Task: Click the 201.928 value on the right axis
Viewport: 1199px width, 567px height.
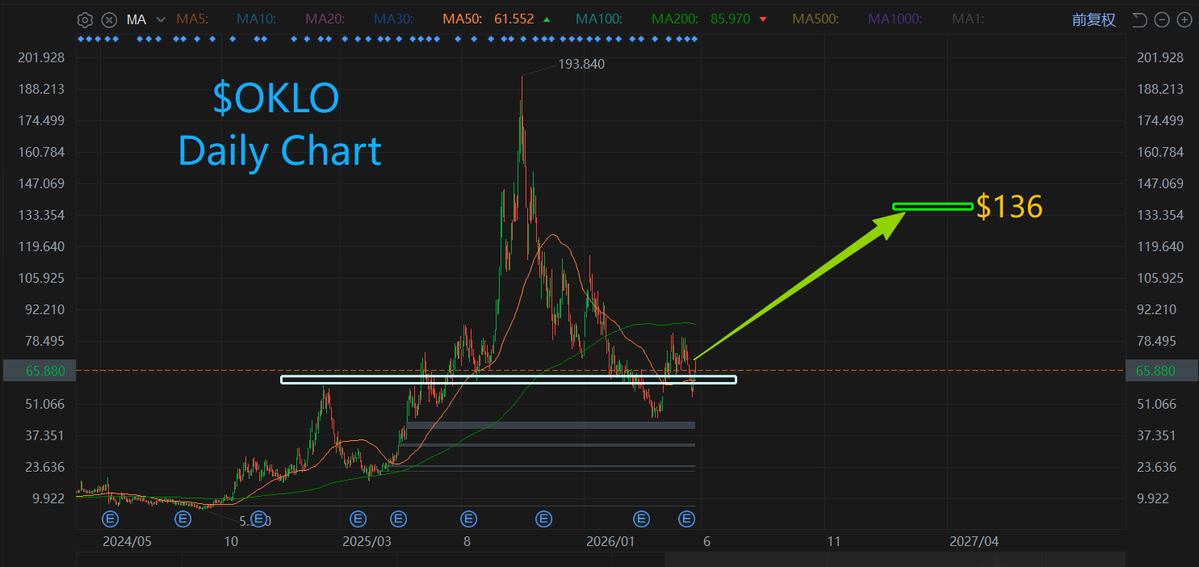Action: tap(1159, 58)
